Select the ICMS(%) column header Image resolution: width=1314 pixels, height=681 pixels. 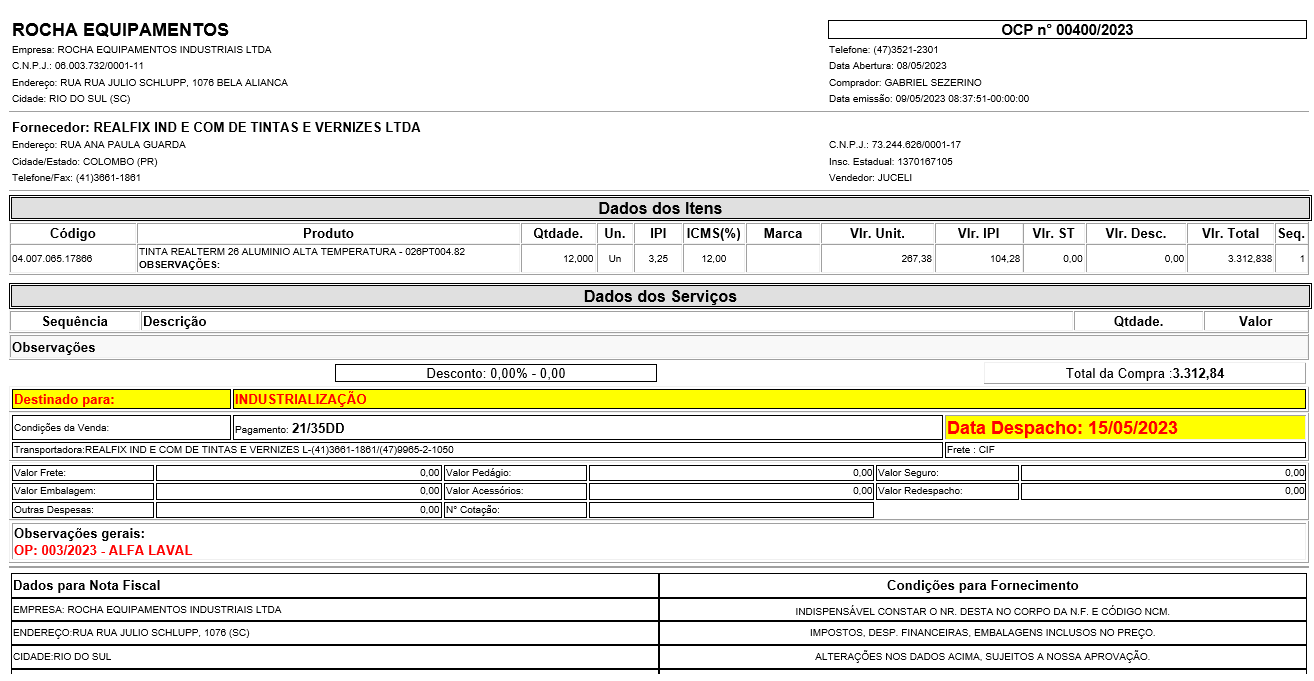(x=715, y=233)
